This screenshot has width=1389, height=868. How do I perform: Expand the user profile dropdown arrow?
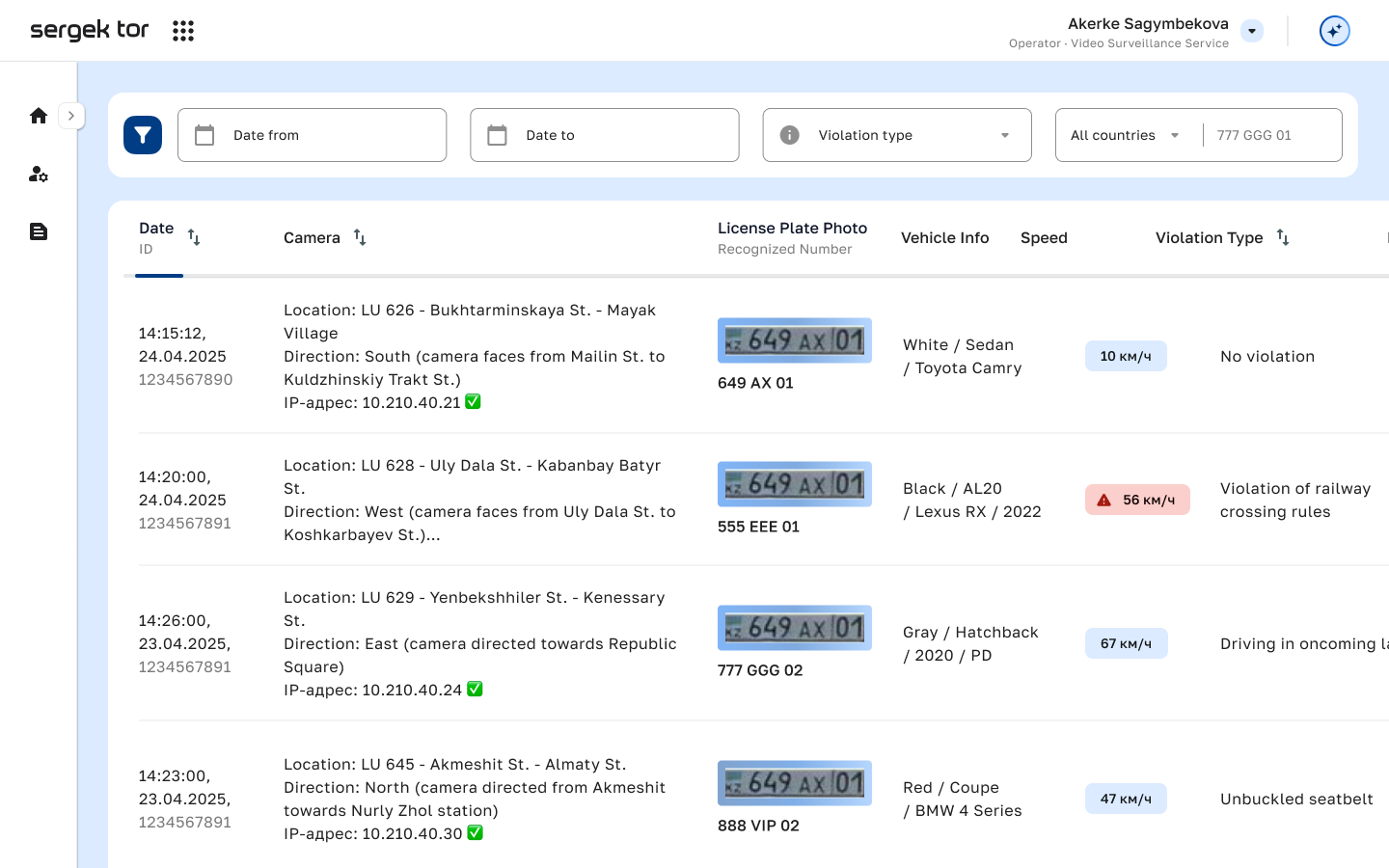click(x=1252, y=31)
